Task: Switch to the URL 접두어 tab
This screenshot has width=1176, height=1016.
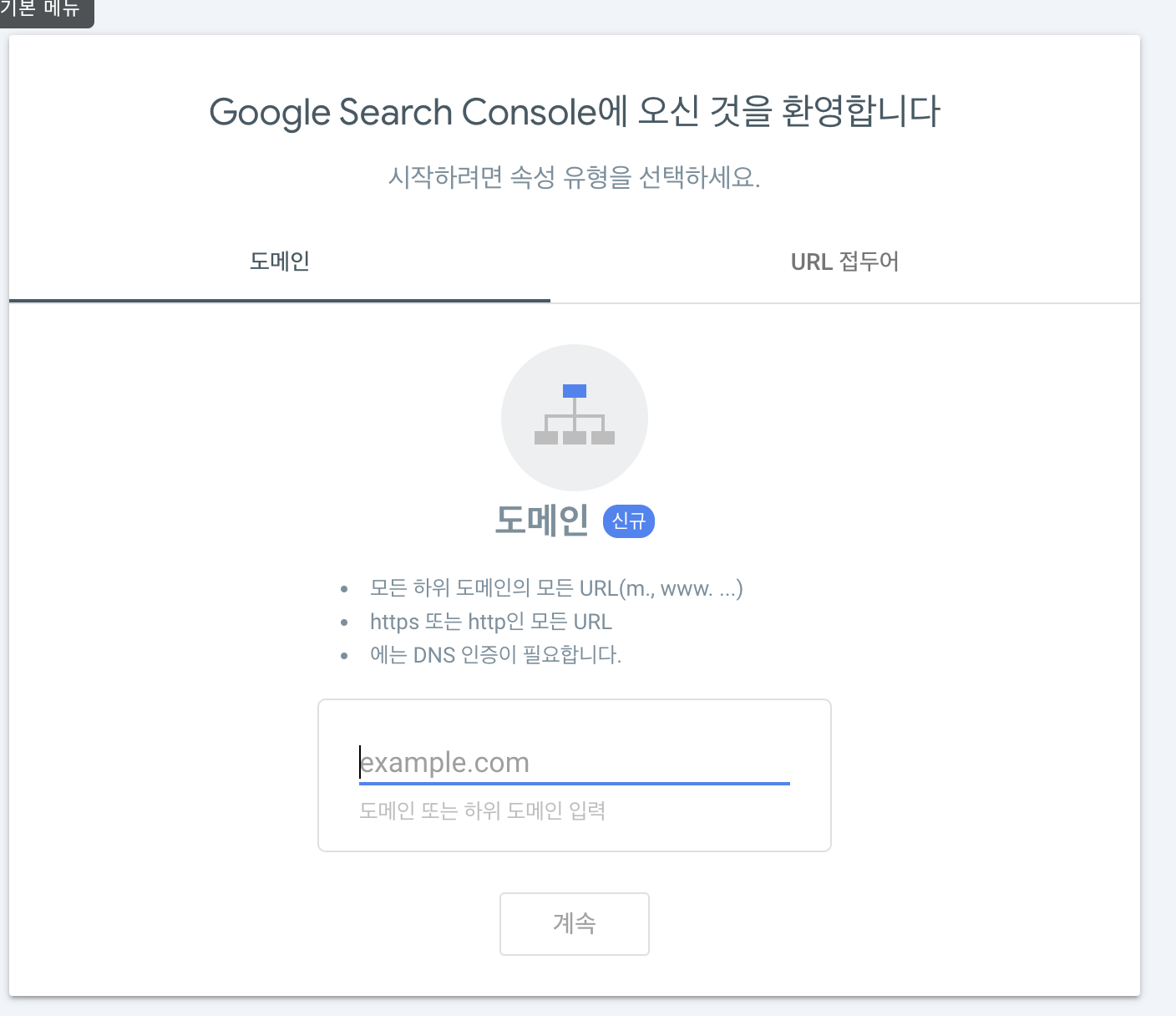Action: pos(844,262)
